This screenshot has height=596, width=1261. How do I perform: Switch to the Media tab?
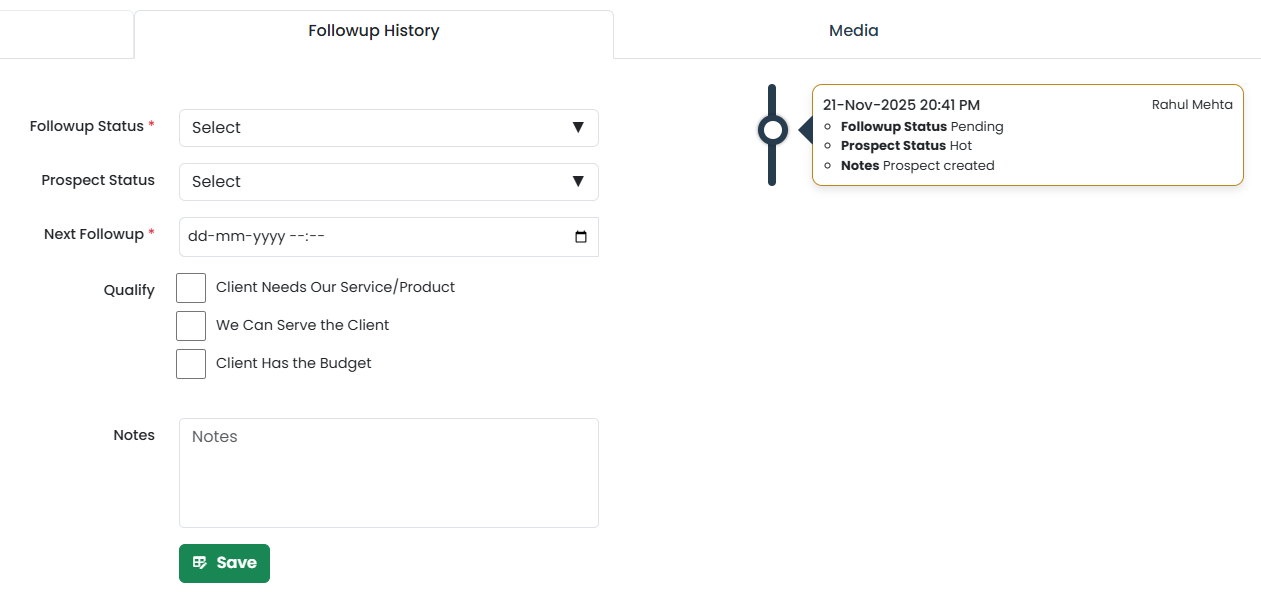tap(853, 31)
